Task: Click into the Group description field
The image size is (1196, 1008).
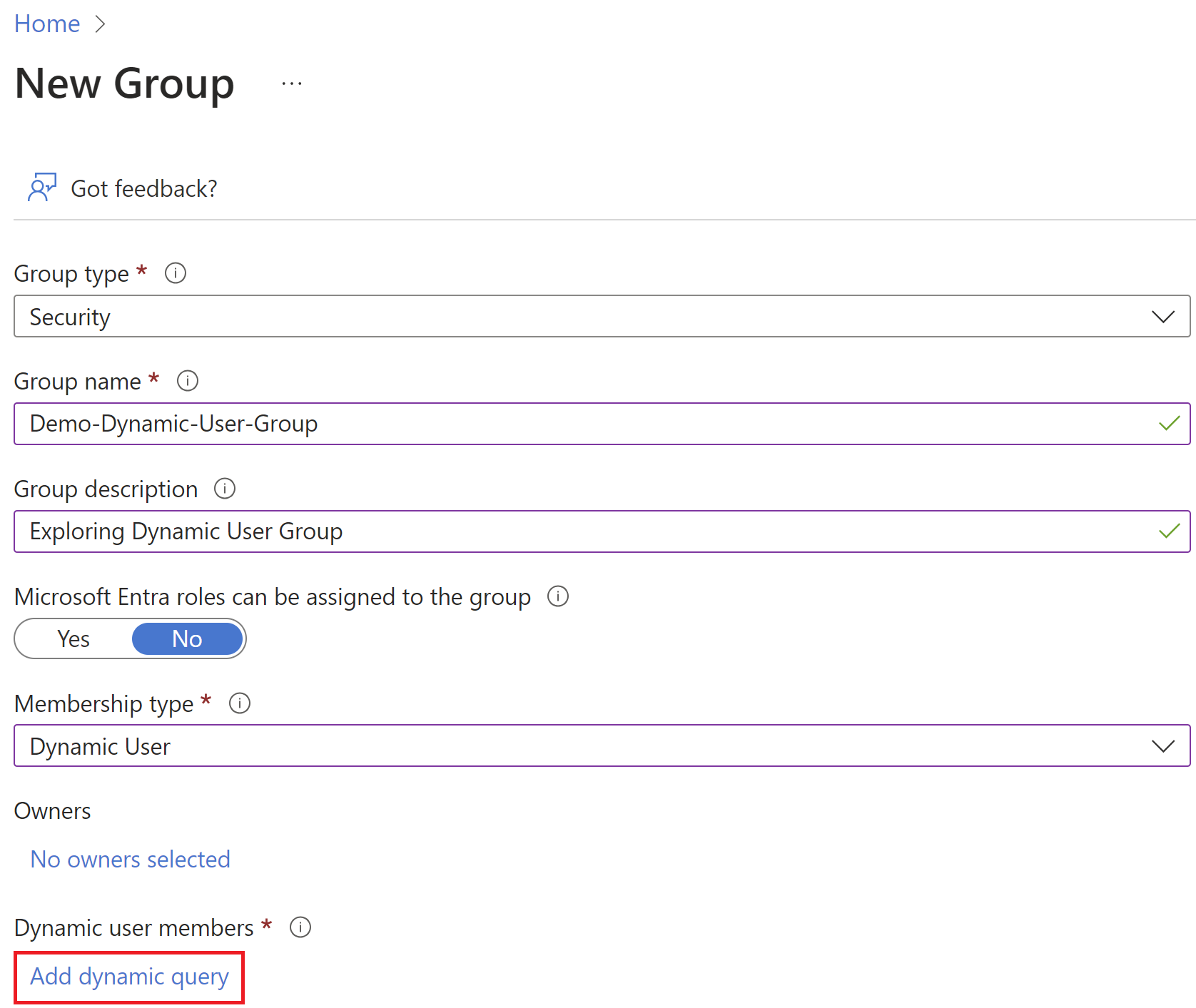Action: coord(571,531)
